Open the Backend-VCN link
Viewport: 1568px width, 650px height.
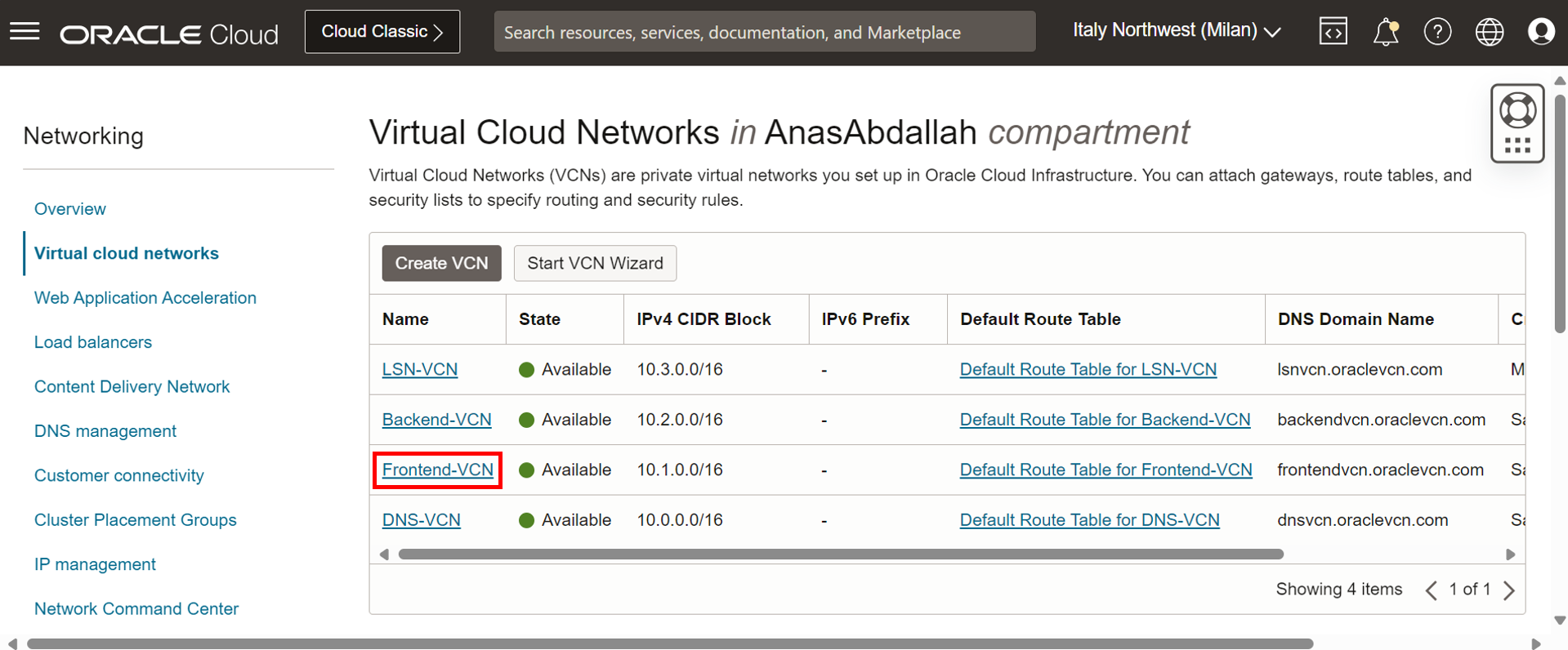tap(437, 420)
